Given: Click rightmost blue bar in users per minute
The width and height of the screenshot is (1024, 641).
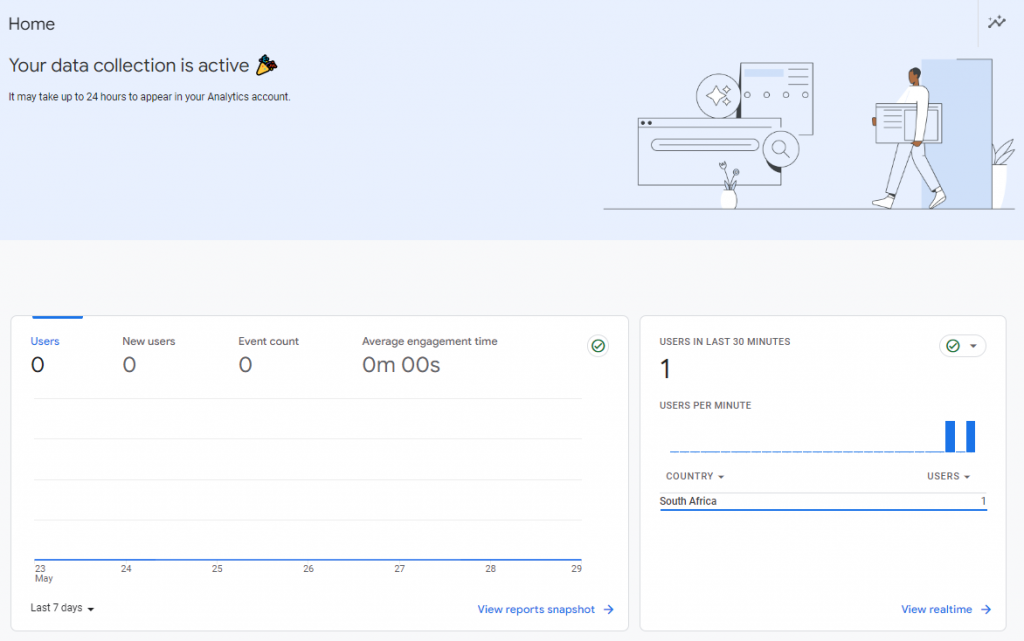Looking at the screenshot, I should pyautogui.click(x=970, y=436).
